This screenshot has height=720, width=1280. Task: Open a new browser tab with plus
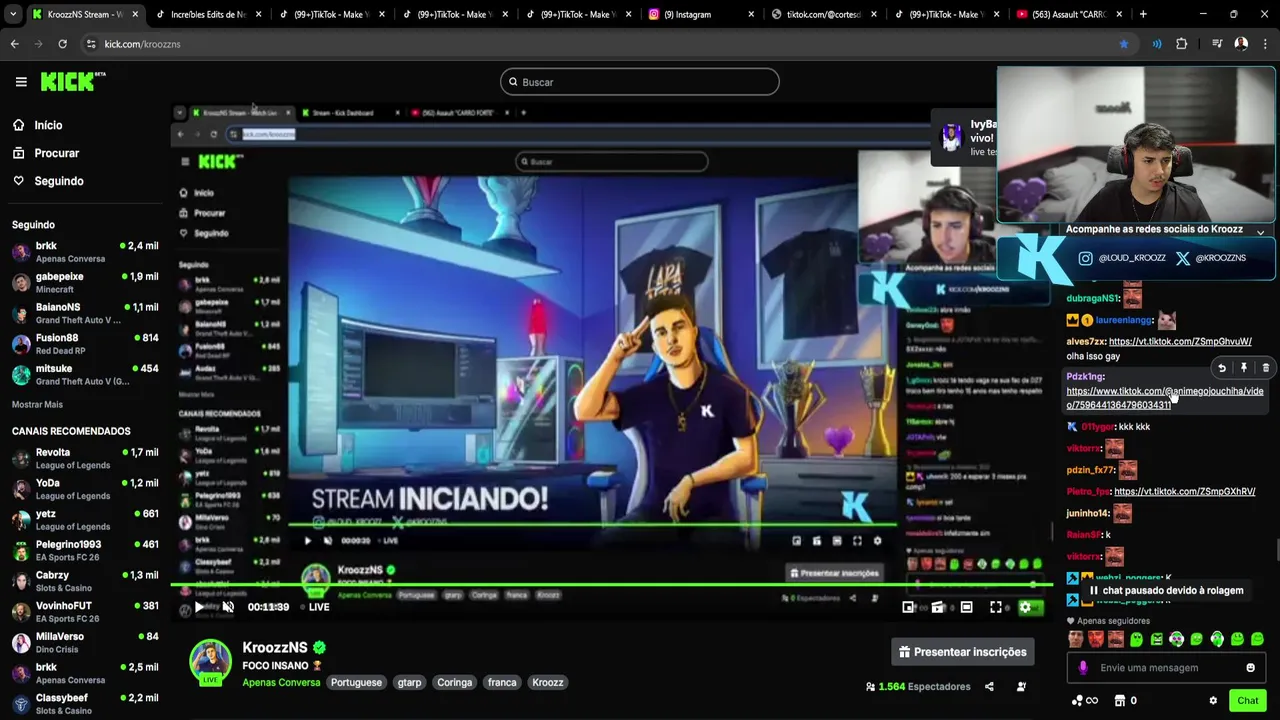1143,14
